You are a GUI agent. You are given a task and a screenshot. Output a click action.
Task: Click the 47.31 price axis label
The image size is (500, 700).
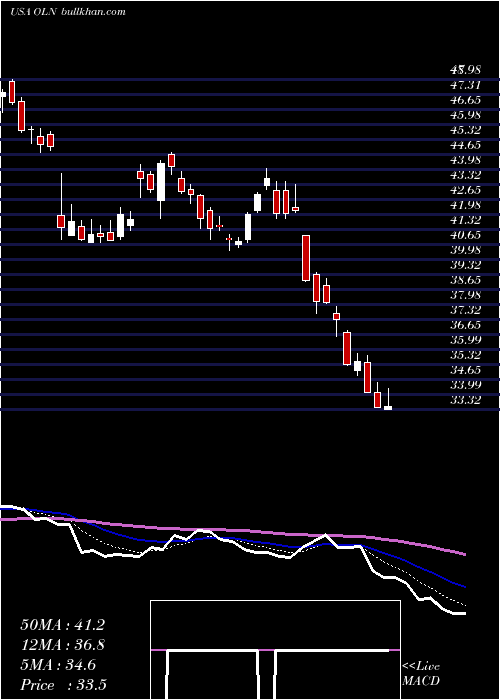[x=466, y=85]
